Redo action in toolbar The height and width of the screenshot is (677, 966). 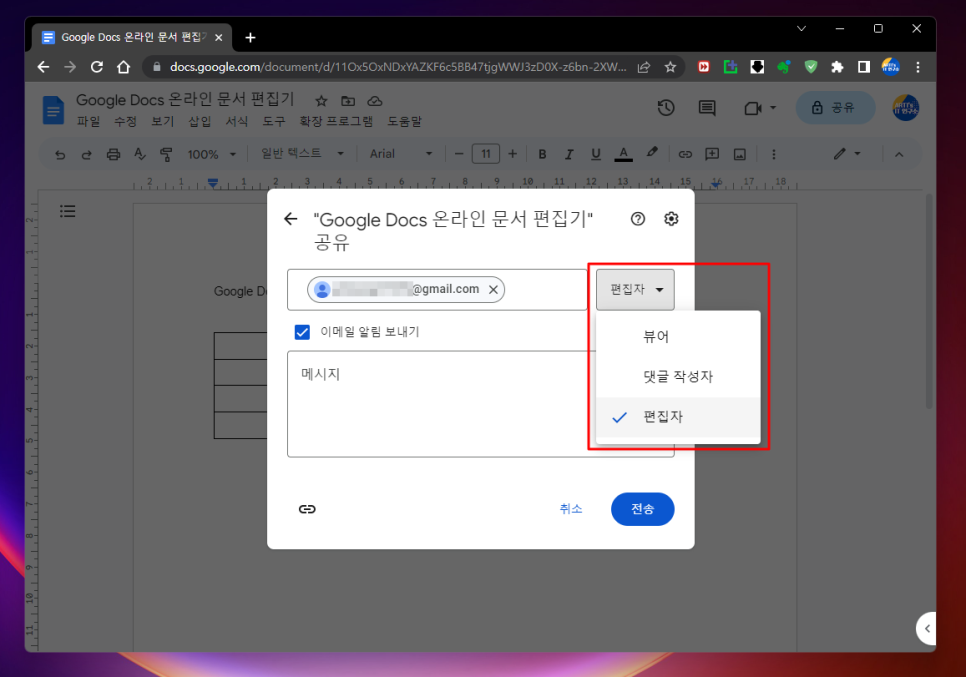point(86,154)
